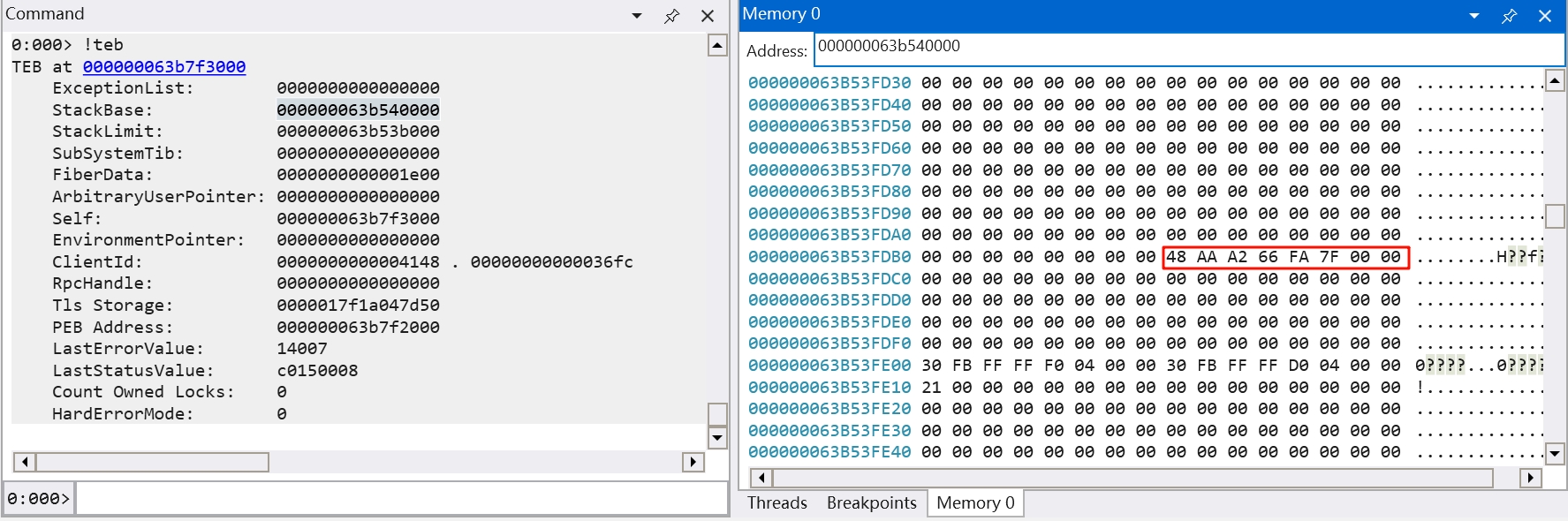Viewport: 1568px width, 521px height.
Task: Open Memory 0 window position dropdown arrow
Action: 1473,16
